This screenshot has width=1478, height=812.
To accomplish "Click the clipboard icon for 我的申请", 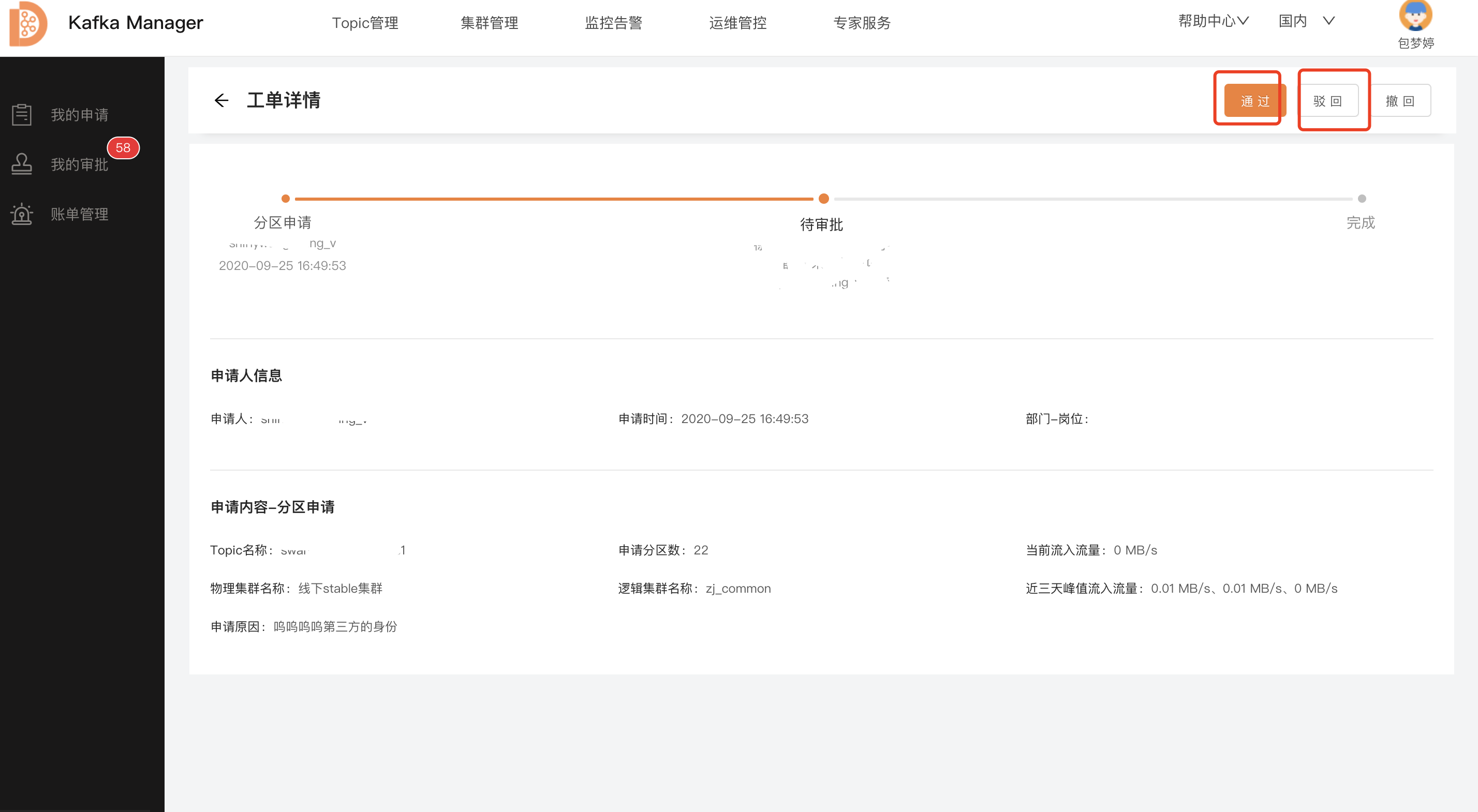I will 22,114.
